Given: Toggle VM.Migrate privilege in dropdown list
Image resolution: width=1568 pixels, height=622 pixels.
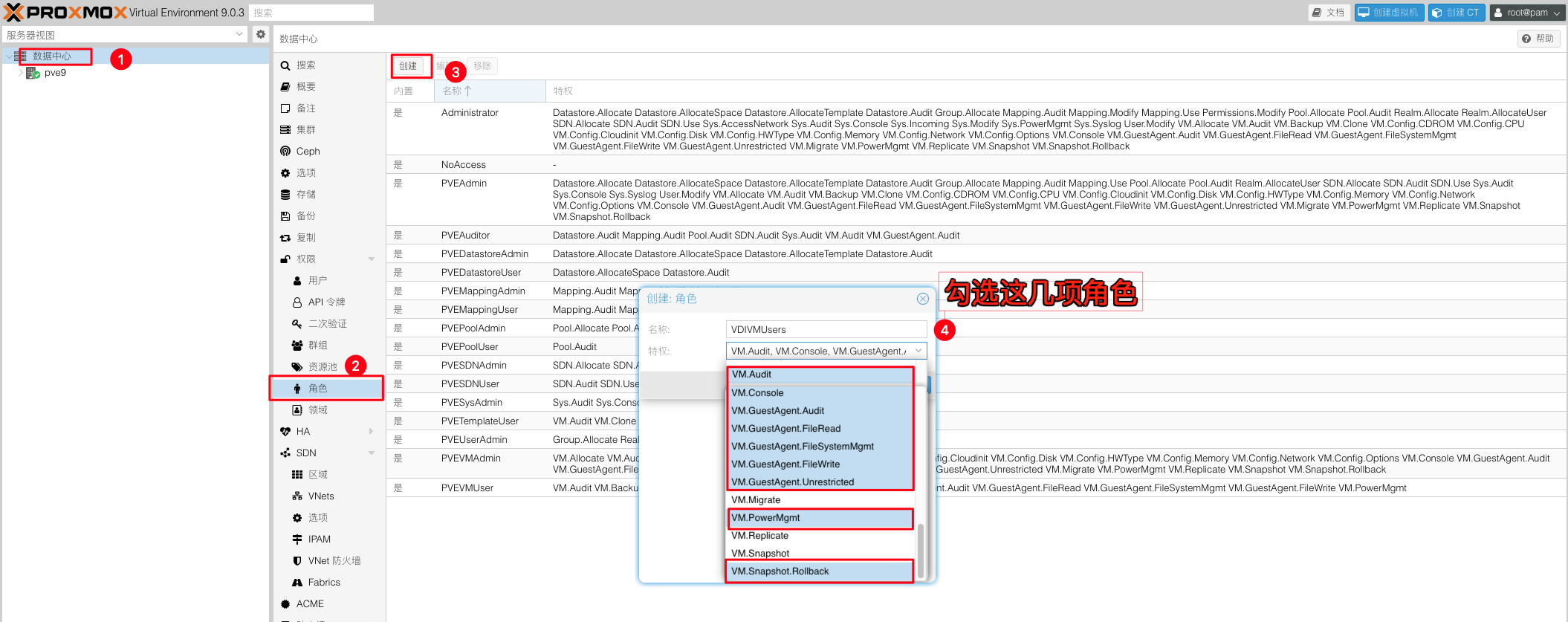Looking at the screenshot, I should coord(756,500).
